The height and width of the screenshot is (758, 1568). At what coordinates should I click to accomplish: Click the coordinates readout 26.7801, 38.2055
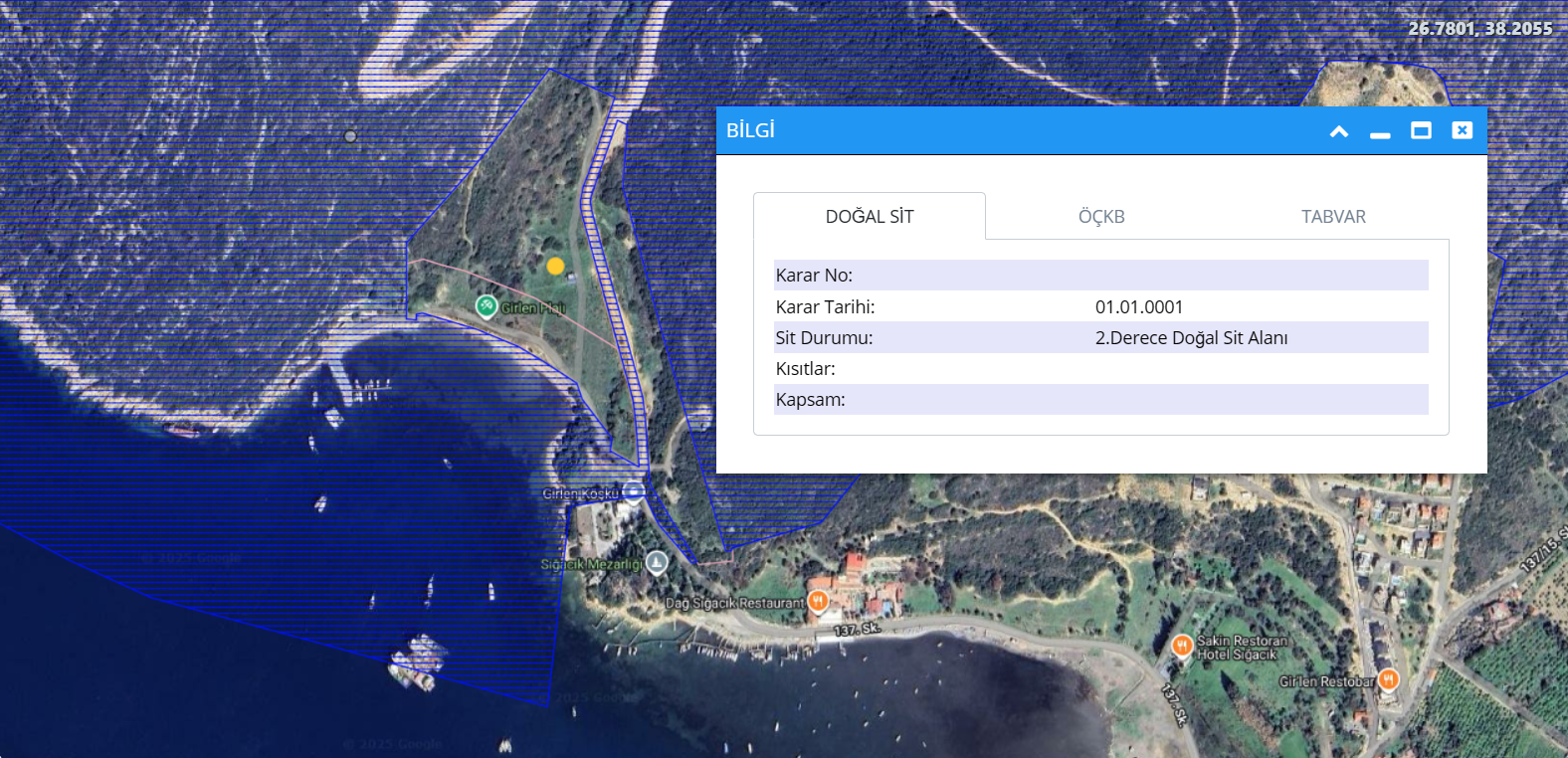tap(1479, 29)
